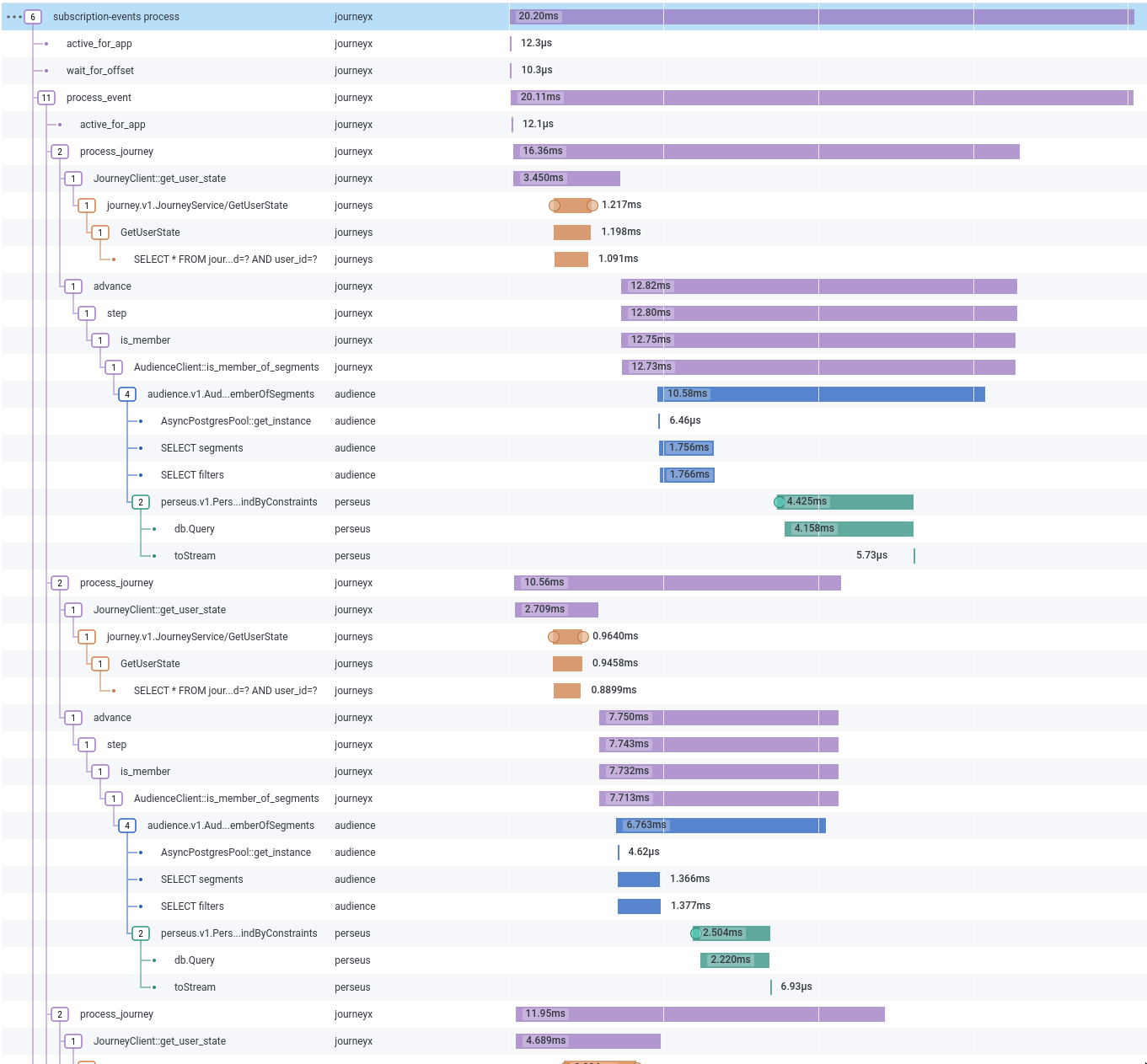Select the SELECT segments row lasting 1.756ms
The image size is (1147, 1064).
click(573, 448)
